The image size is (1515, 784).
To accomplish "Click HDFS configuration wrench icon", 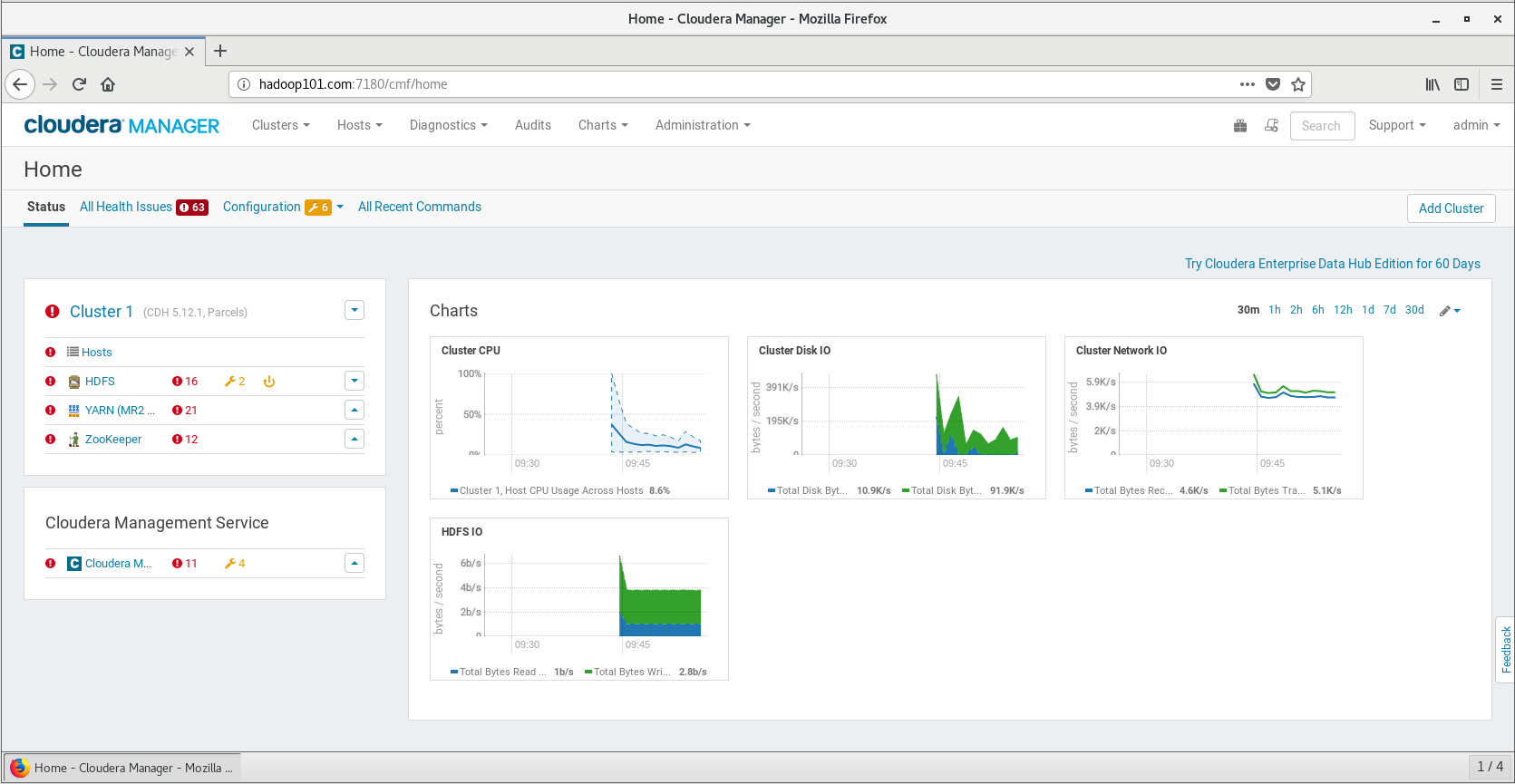I will (x=230, y=382).
